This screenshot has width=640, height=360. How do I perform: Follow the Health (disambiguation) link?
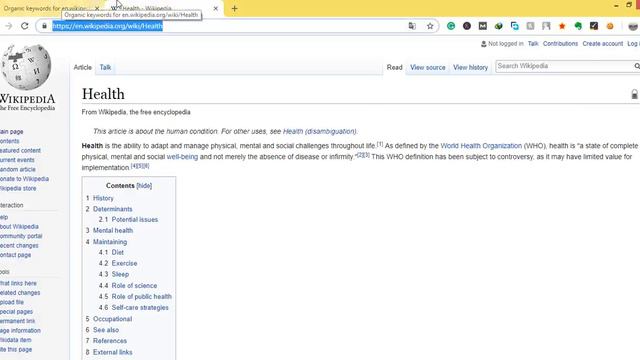pos(320,131)
